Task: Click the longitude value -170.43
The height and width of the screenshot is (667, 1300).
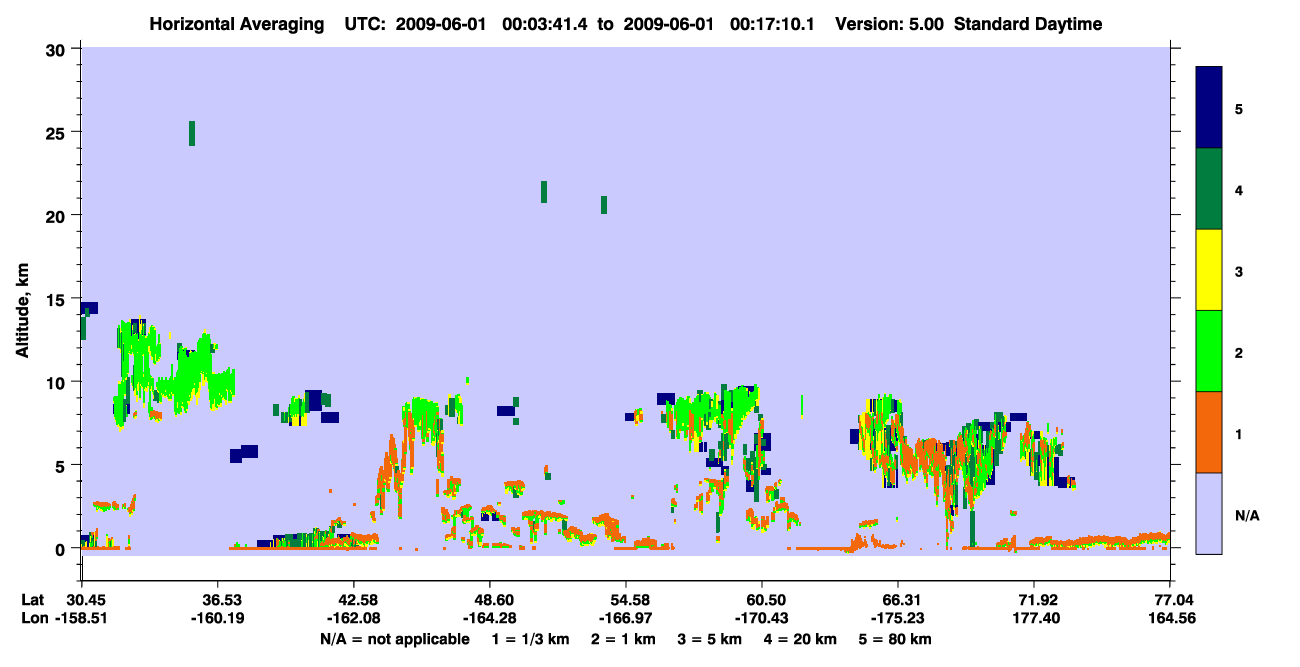Action: (x=762, y=619)
